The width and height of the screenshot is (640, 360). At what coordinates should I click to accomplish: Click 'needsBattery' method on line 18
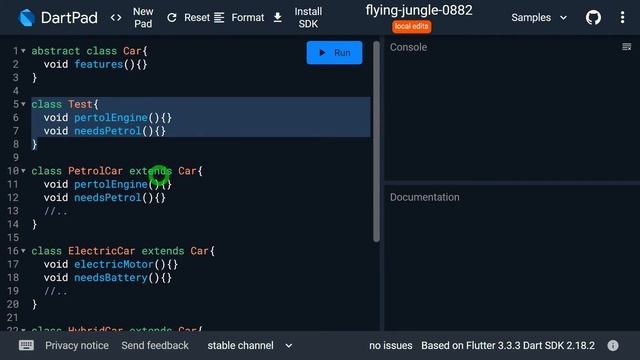[x=111, y=278]
